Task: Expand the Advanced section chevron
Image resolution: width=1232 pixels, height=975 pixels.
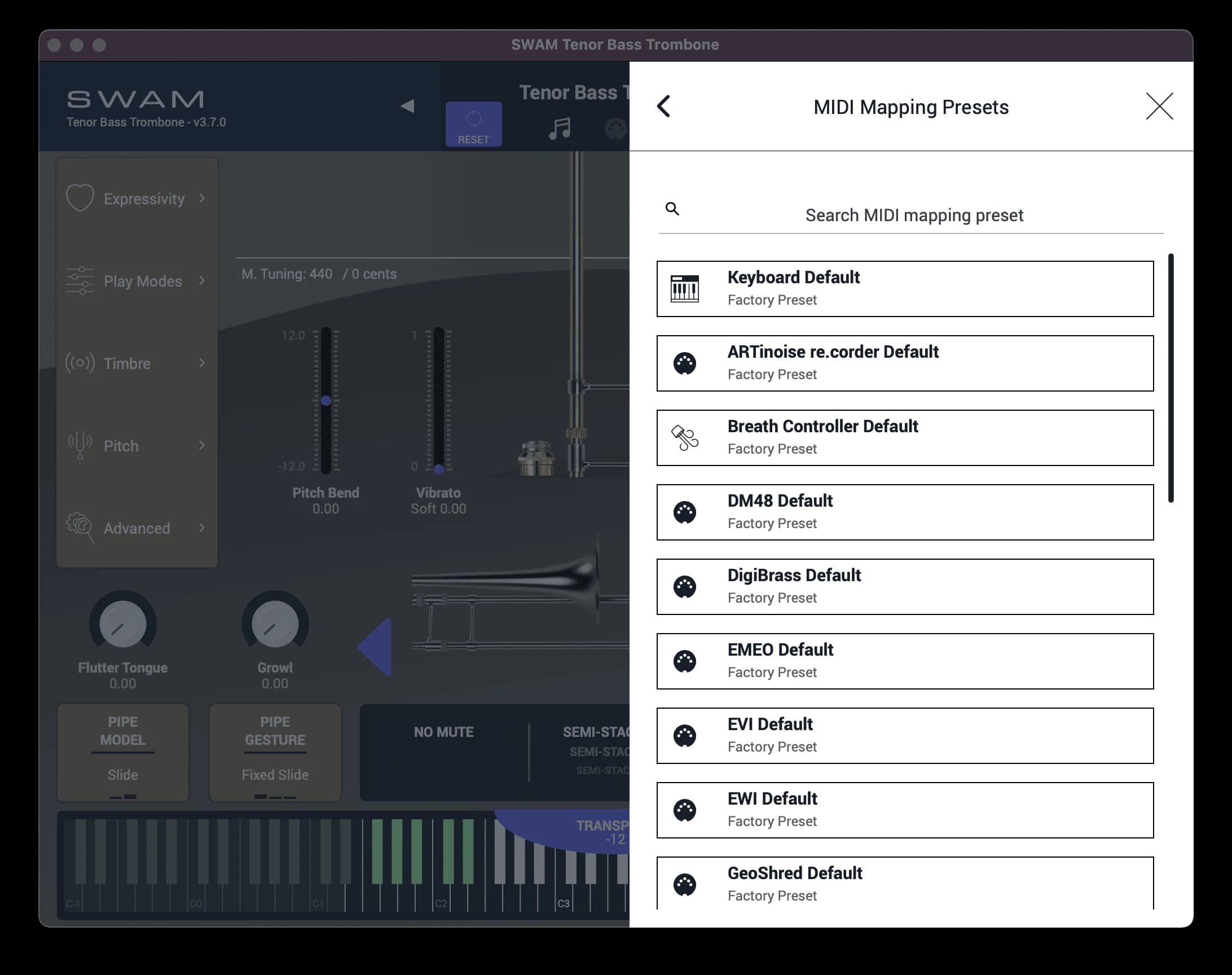Action: pyautogui.click(x=202, y=528)
